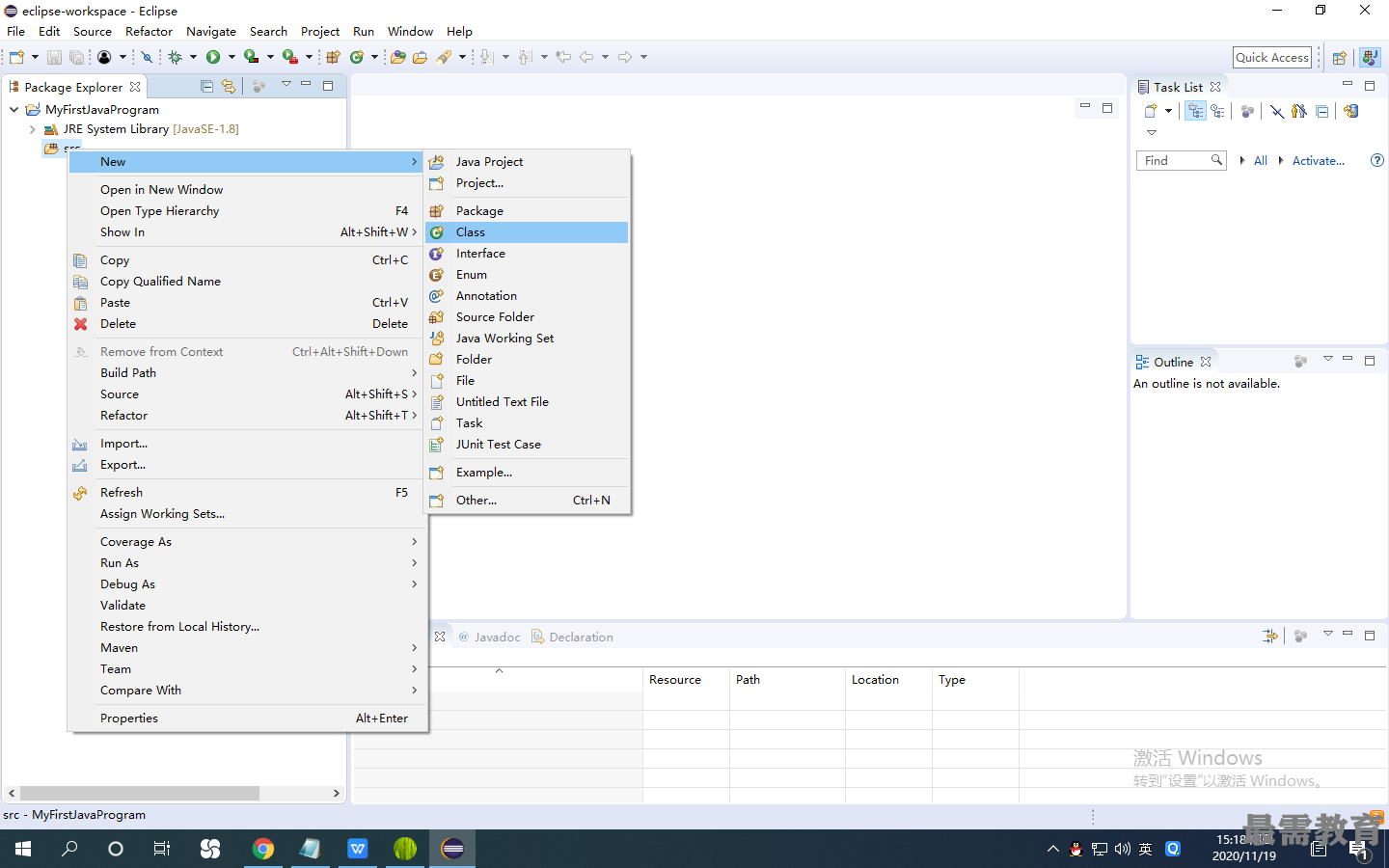Click the Focus on Active Task icon in Outline
The image size is (1389, 868).
pos(1300,361)
